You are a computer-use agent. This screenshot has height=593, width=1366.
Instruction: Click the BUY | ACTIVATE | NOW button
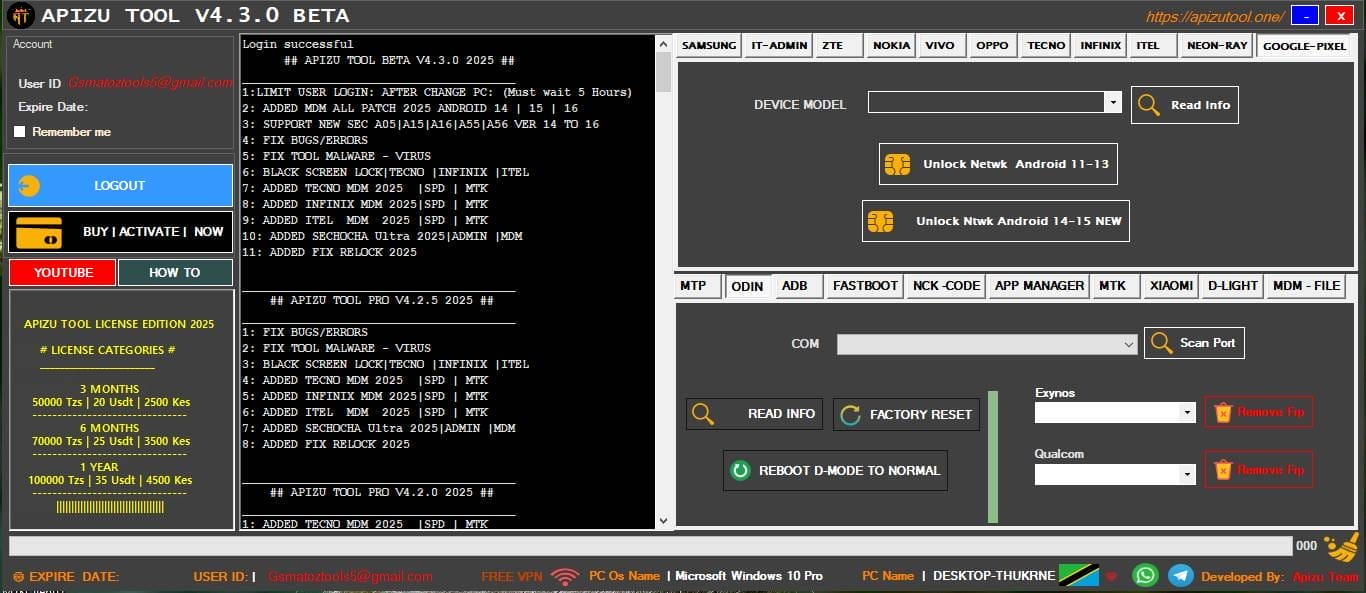(x=120, y=232)
